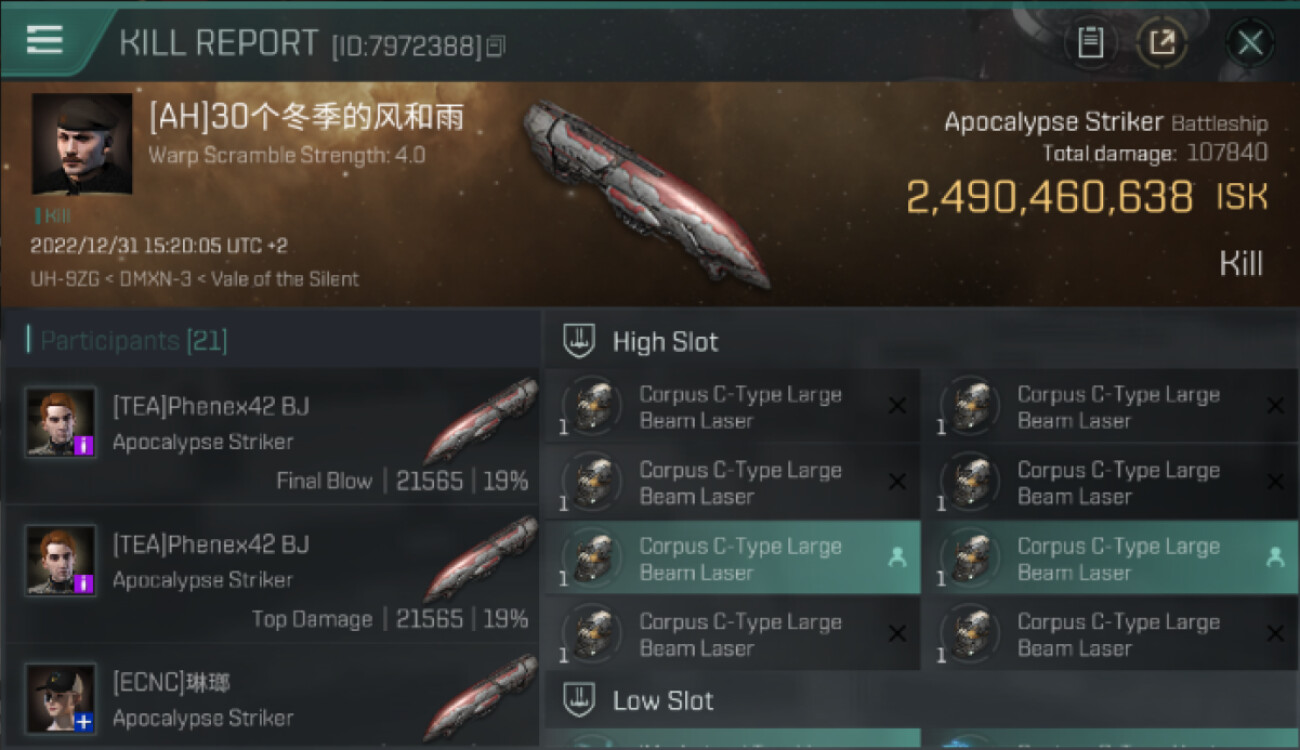
Task: Click the highlighted right-column beam laser with person icon
Action: pos(1111,558)
